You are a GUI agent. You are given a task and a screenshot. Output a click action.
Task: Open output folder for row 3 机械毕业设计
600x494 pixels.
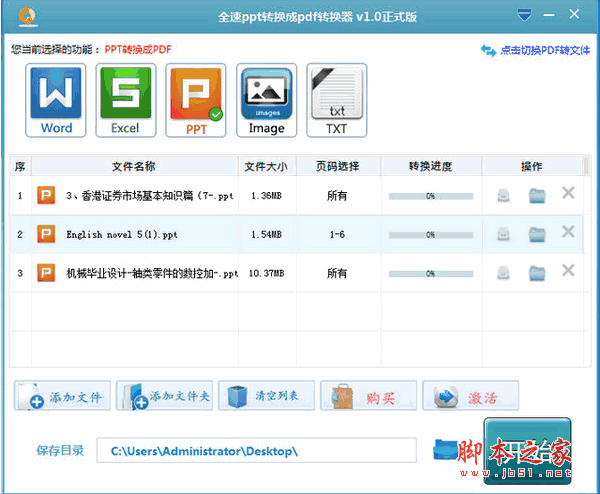pos(537,273)
